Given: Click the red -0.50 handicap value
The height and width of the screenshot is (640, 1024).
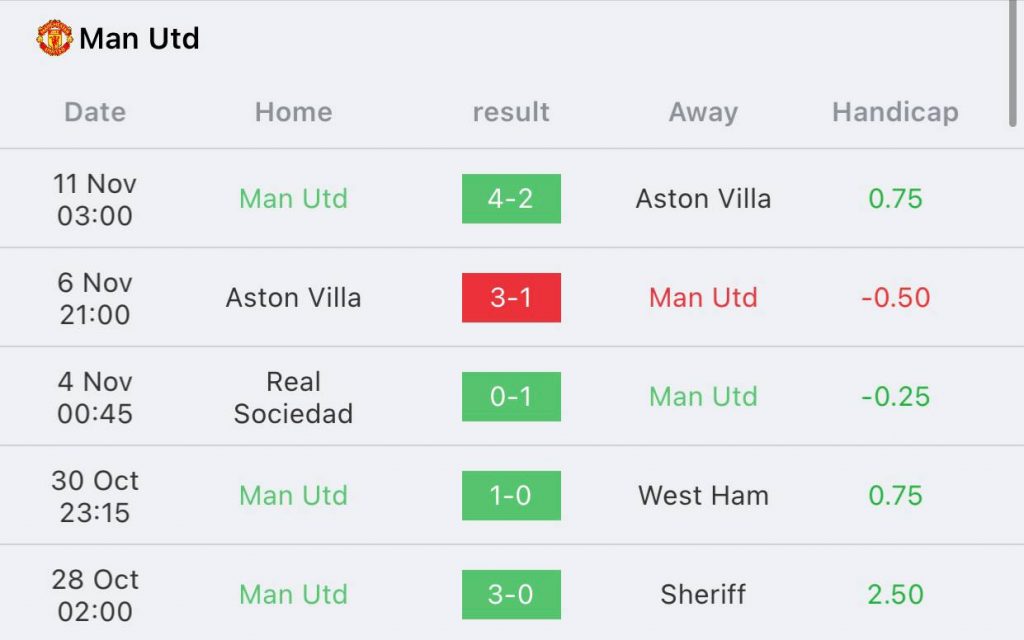Looking at the screenshot, I should [x=895, y=298].
